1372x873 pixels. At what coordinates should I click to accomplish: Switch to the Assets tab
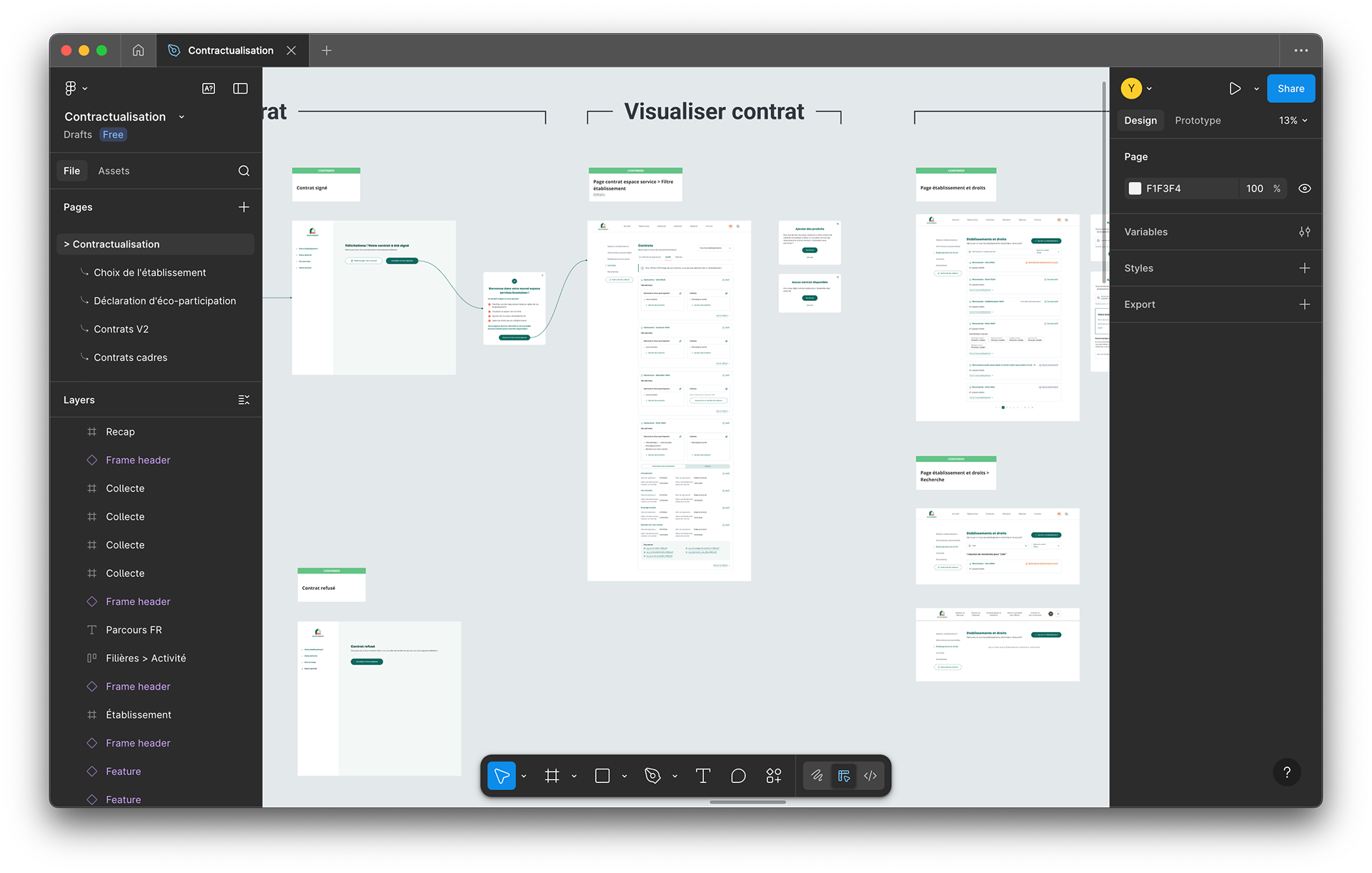pos(114,171)
